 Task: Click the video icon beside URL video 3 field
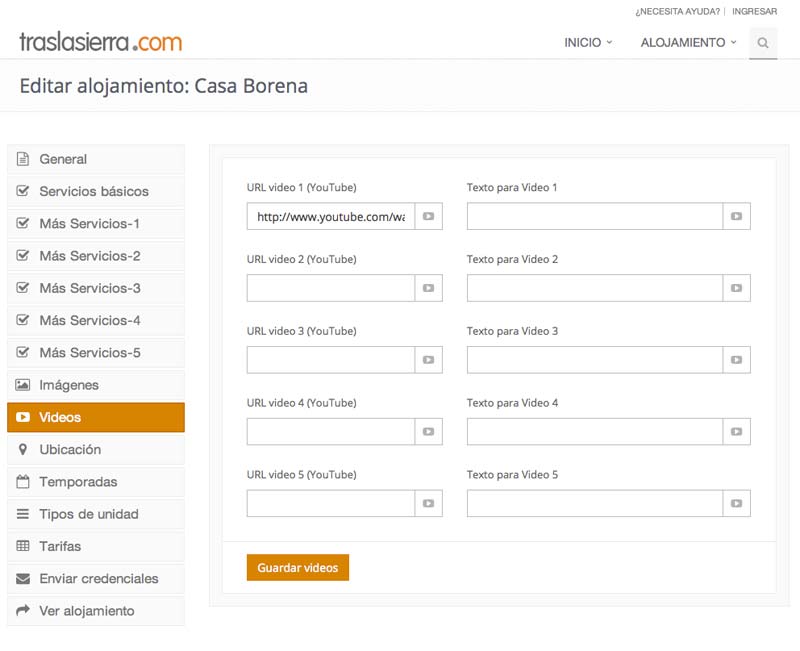(429, 360)
